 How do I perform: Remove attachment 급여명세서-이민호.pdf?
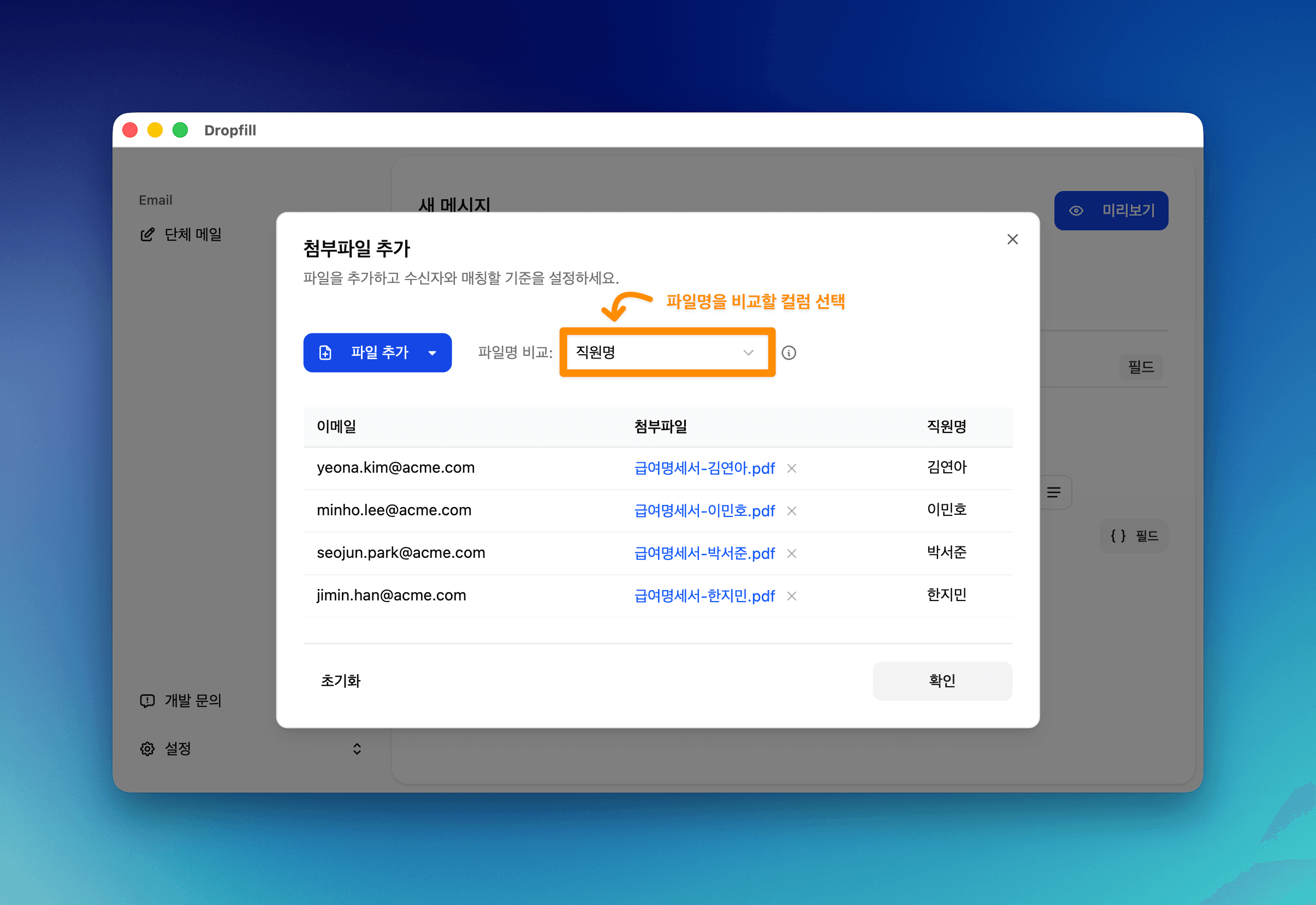tap(791, 511)
